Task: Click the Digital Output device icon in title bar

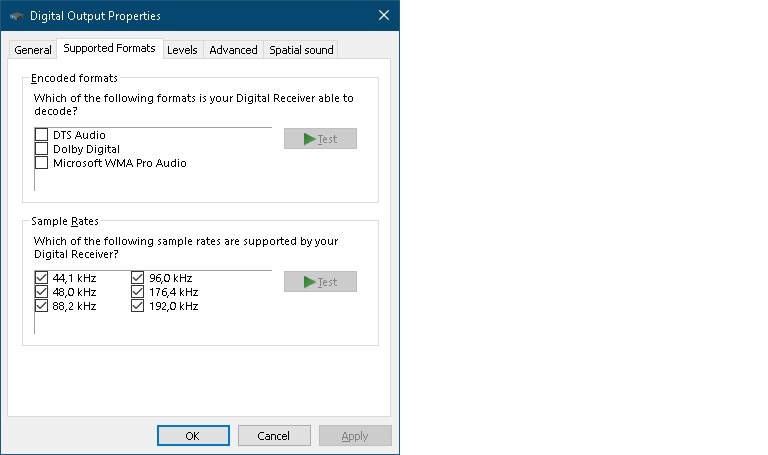Action: [x=16, y=16]
